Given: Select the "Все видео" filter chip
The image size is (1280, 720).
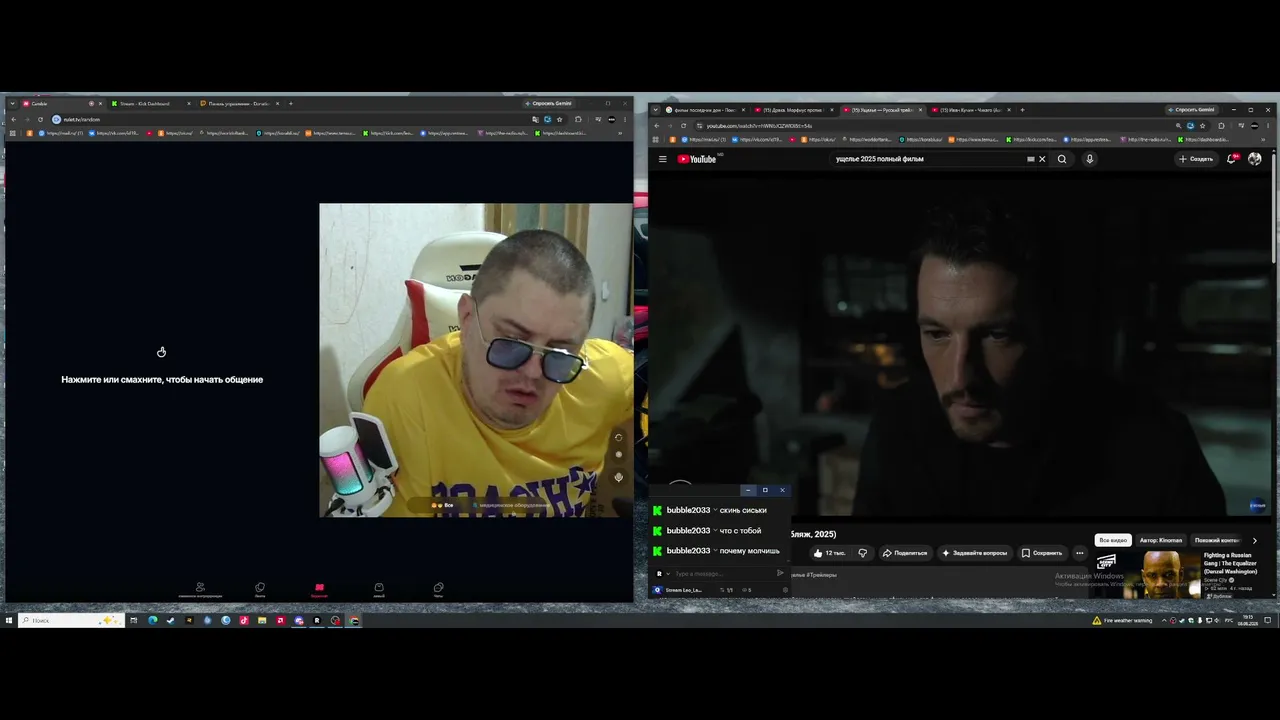Looking at the screenshot, I should pos(1113,540).
